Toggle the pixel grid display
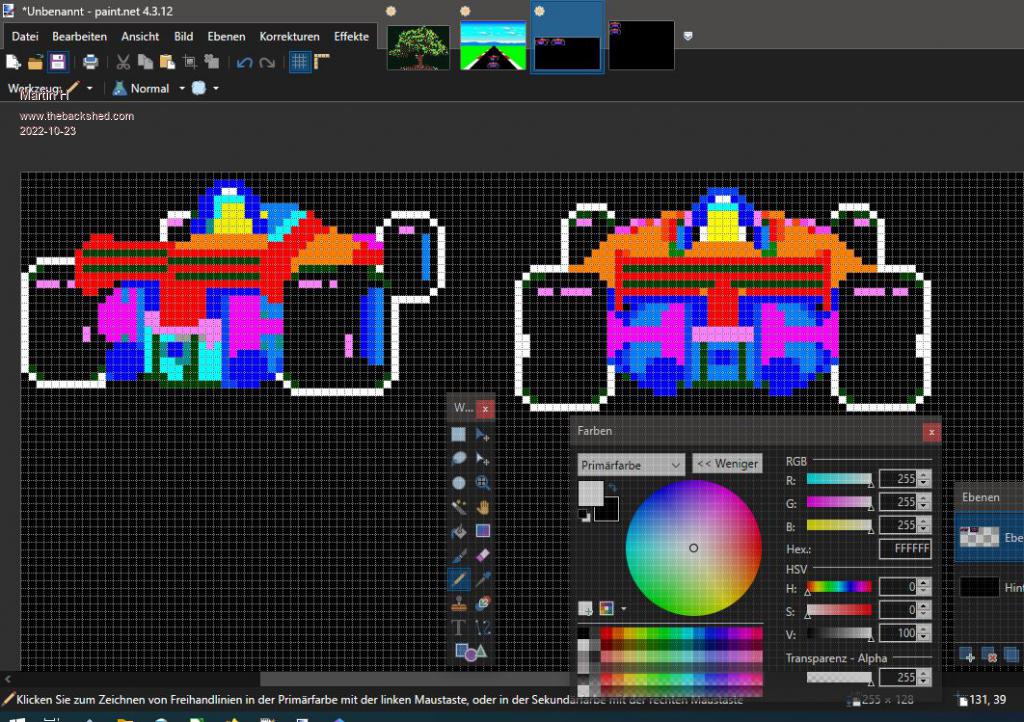1024x722 pixels. [299, 62]
